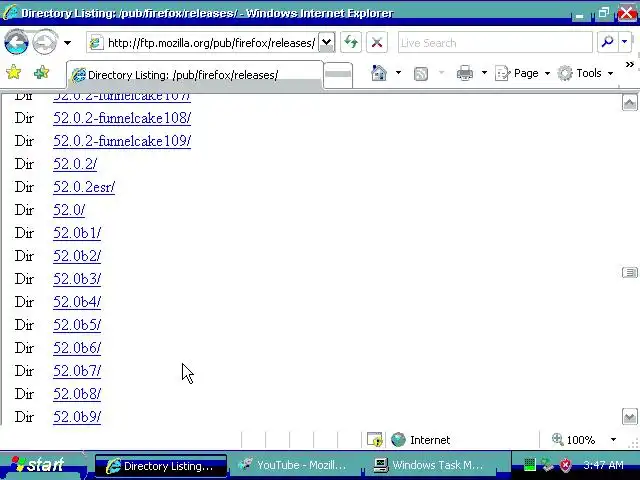Open the 52.0.2-funnelcake108/ directory link

pos(122,118)
